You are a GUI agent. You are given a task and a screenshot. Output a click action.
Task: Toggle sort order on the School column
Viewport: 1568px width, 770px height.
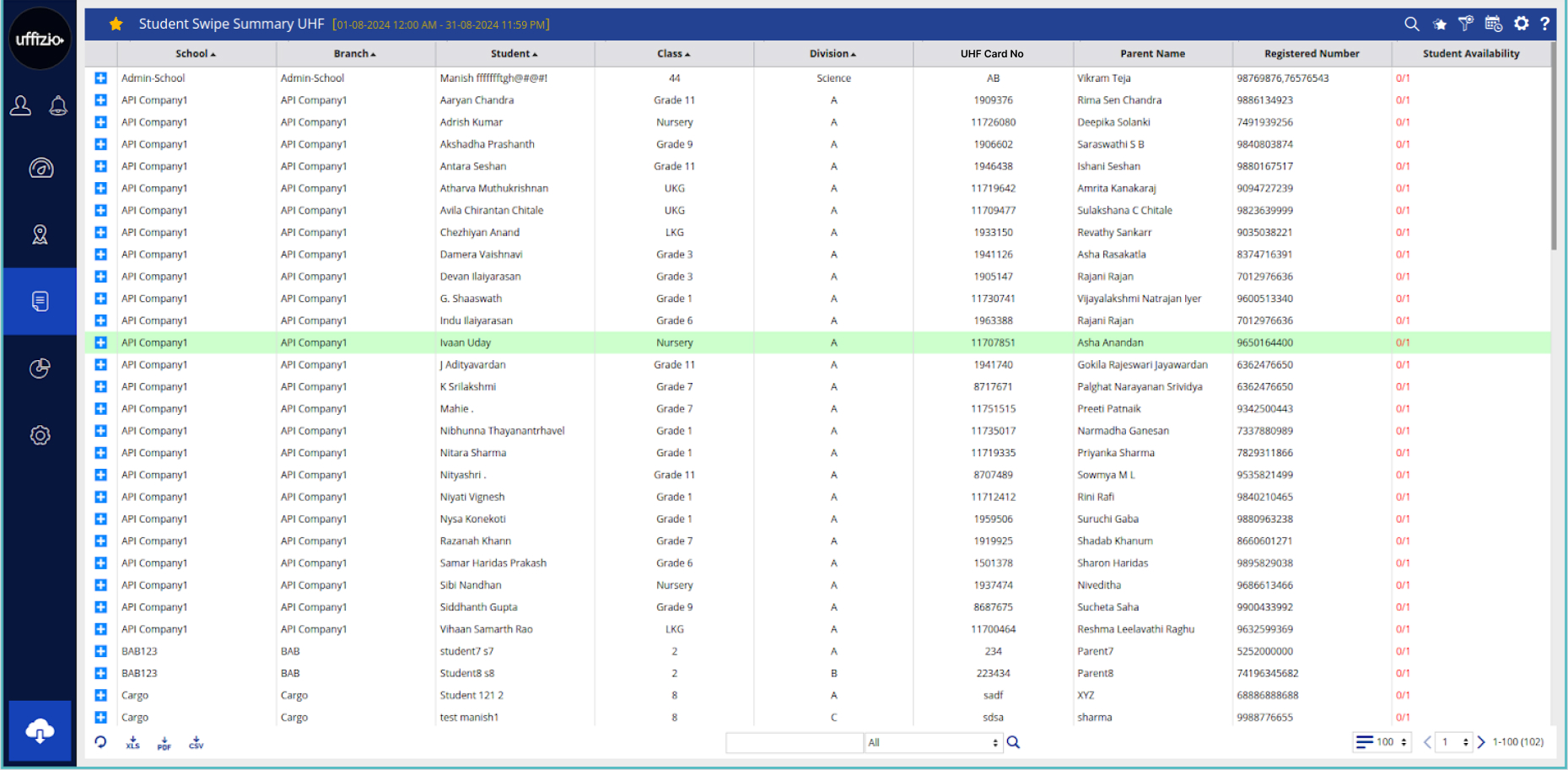[x=195, y=53]
